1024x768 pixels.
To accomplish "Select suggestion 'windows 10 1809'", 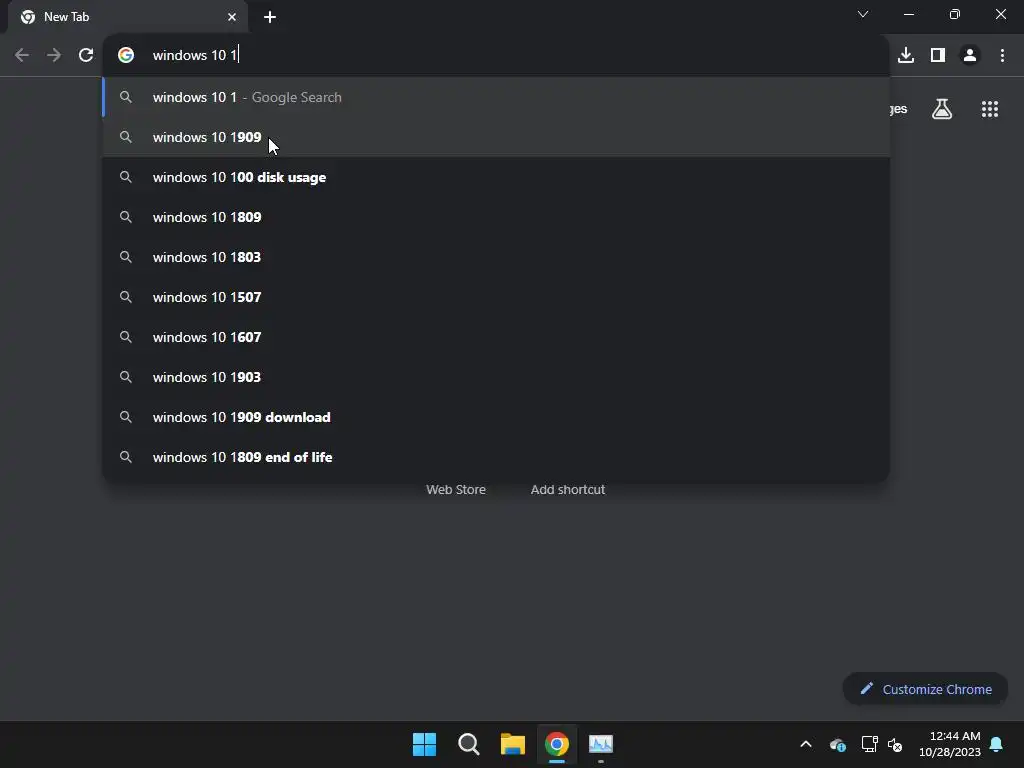I will [496, 217].
